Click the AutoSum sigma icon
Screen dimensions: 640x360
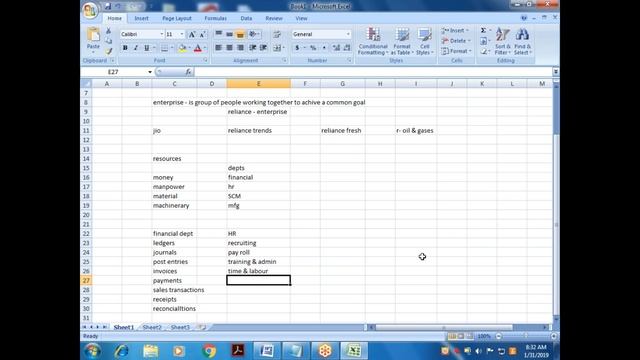click(483, 31)
